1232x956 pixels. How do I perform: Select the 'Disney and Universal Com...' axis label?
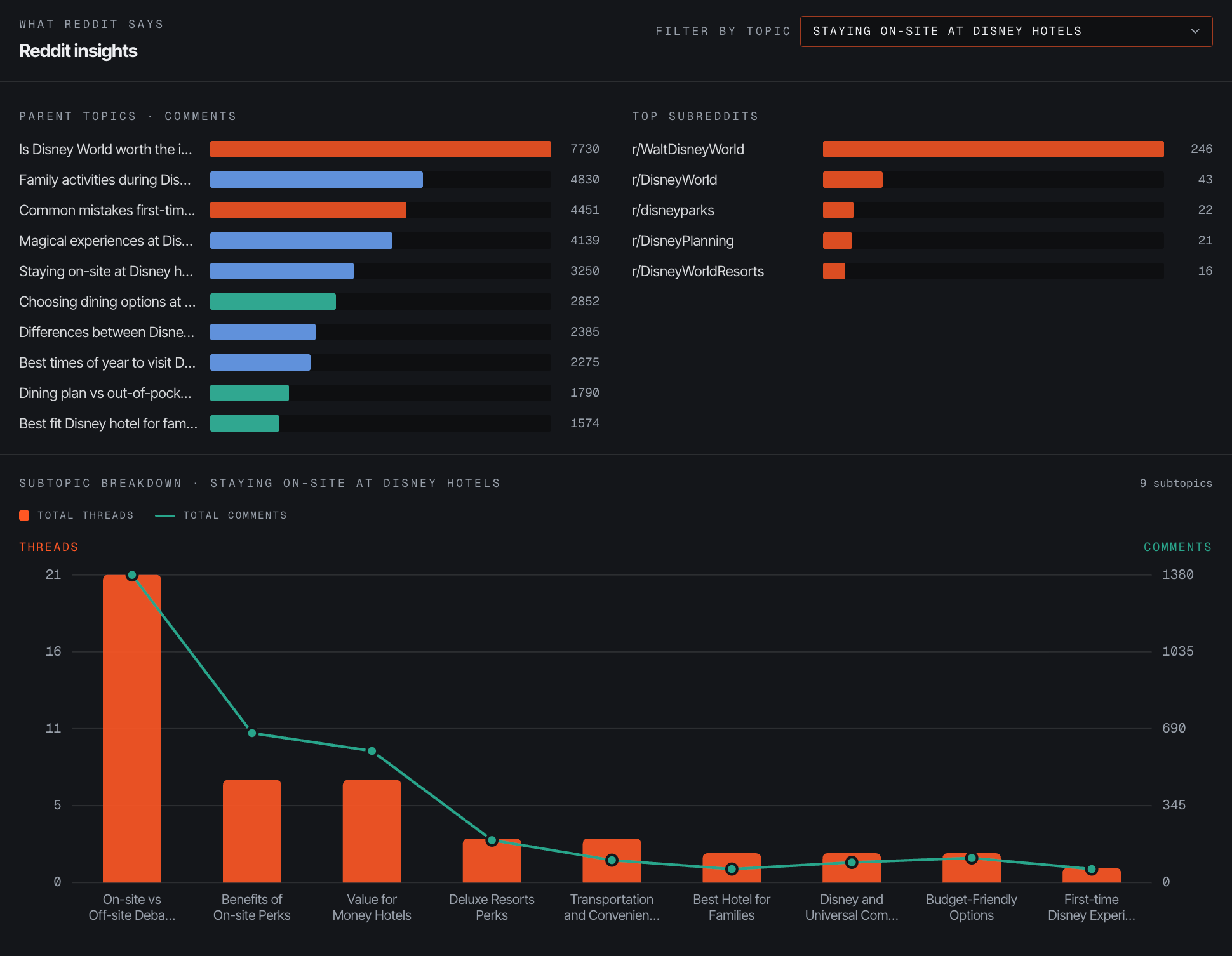(x=852, y=907)
